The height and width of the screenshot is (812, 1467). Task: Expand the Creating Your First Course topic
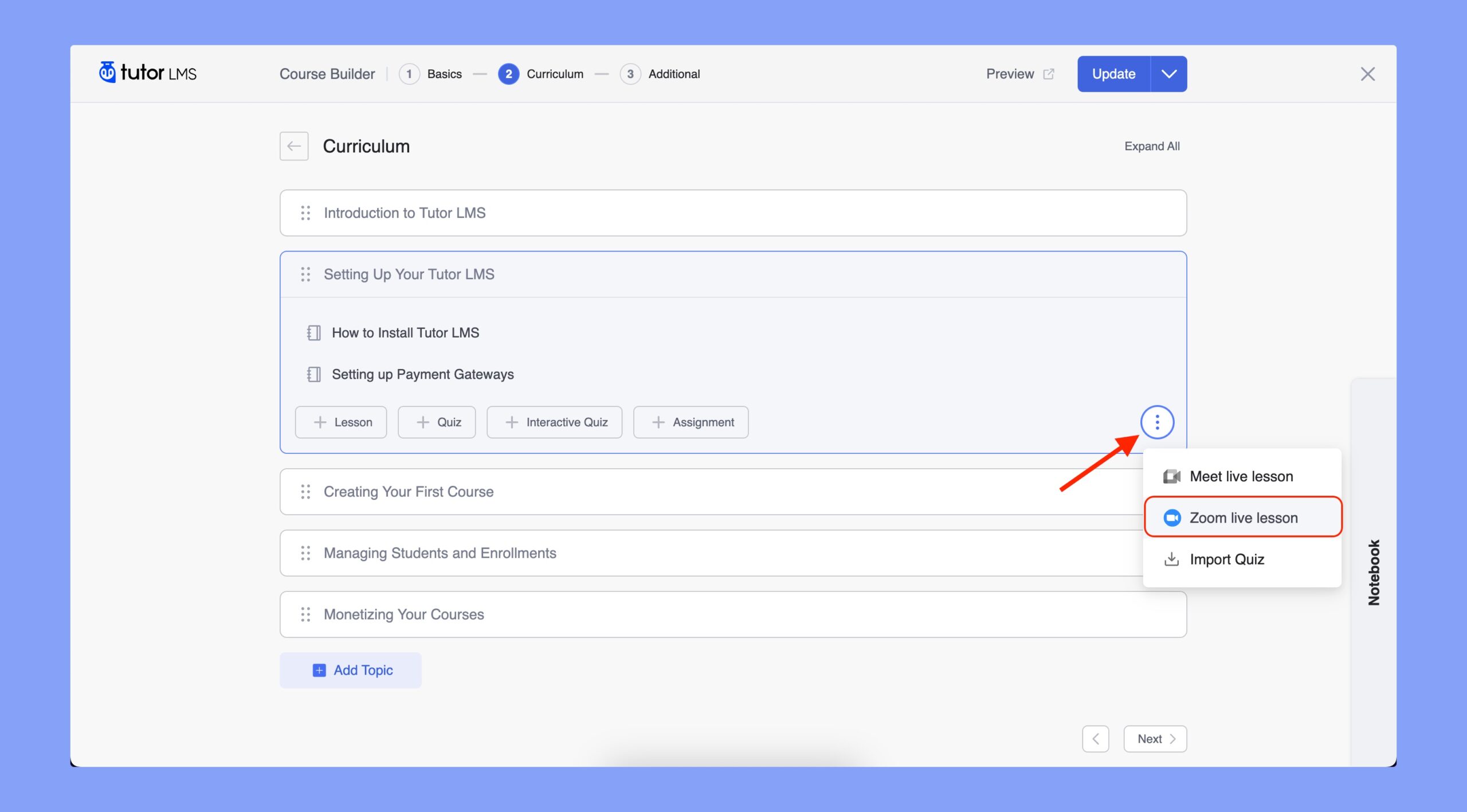click(x=711, y=492)
